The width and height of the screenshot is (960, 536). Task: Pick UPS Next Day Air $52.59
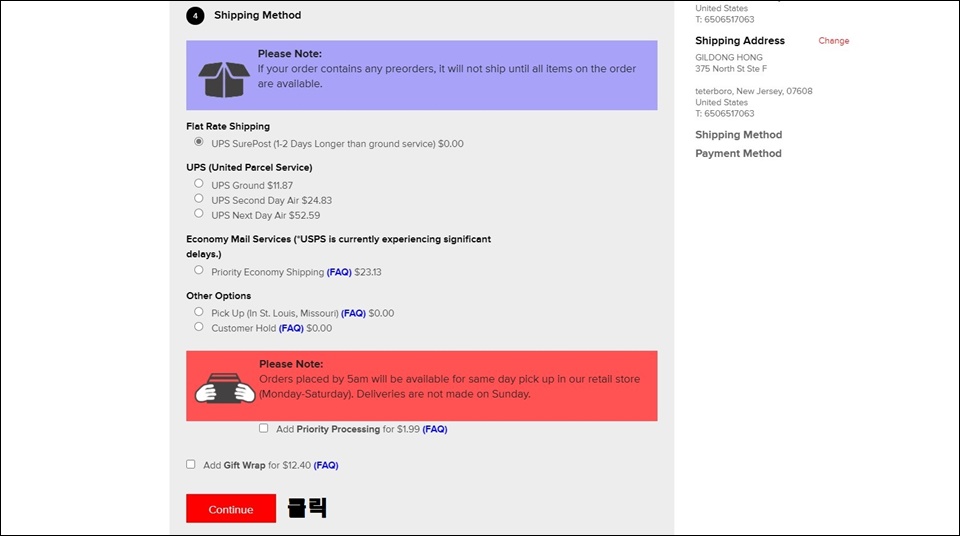pyautogui.click(x=198, y=213)
